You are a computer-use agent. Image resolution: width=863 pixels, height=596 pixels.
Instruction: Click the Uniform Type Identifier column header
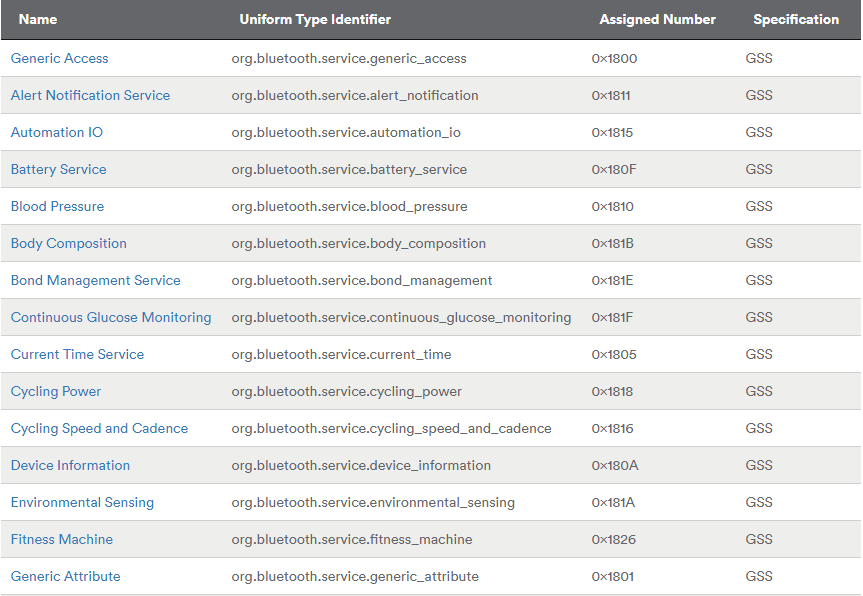(315, 19)
